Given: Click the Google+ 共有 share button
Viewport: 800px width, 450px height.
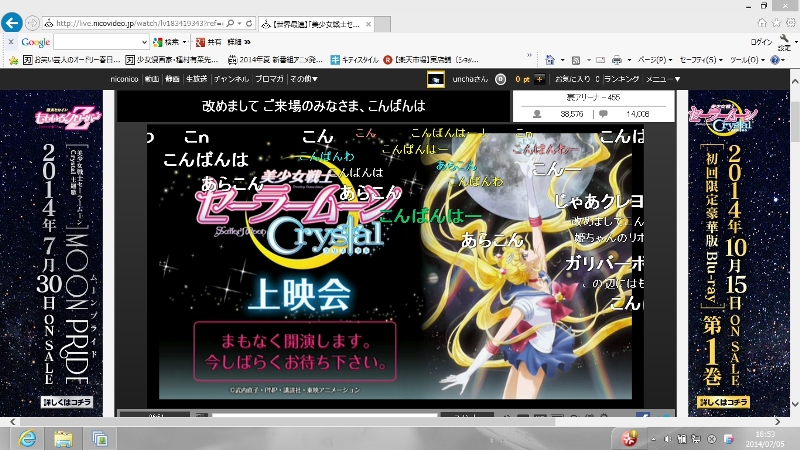Looking at the screenshot, I should (x=209, y=42).
